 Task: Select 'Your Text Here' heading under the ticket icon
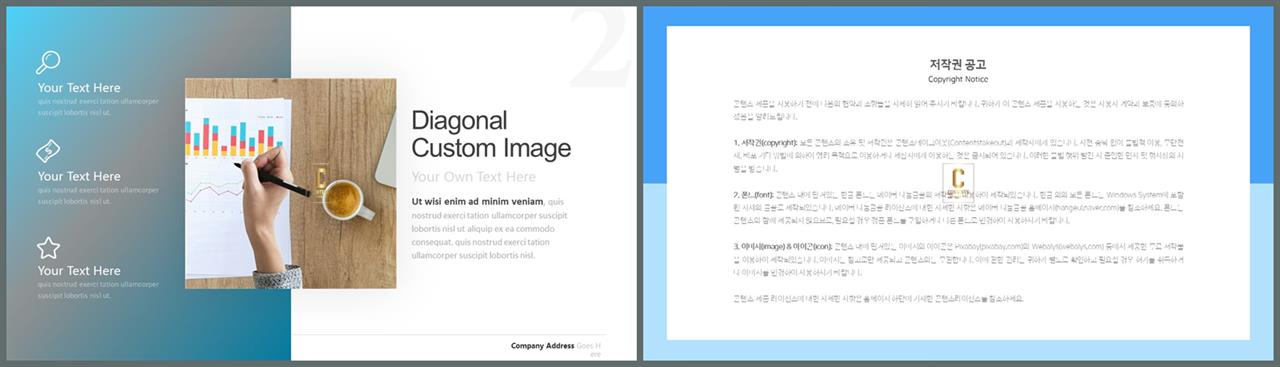79,177
